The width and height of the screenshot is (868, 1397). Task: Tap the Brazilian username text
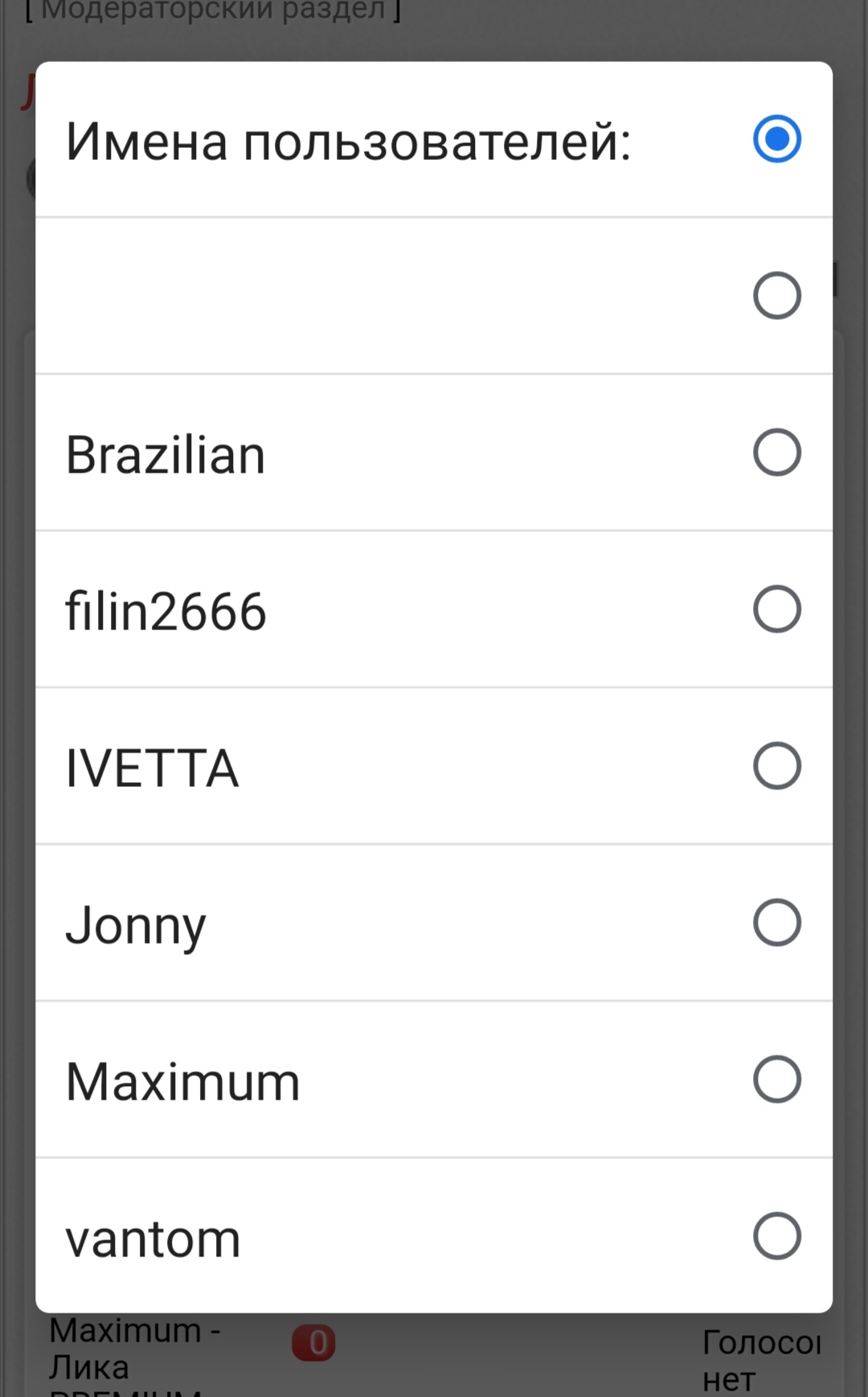[x=165, y=455]
